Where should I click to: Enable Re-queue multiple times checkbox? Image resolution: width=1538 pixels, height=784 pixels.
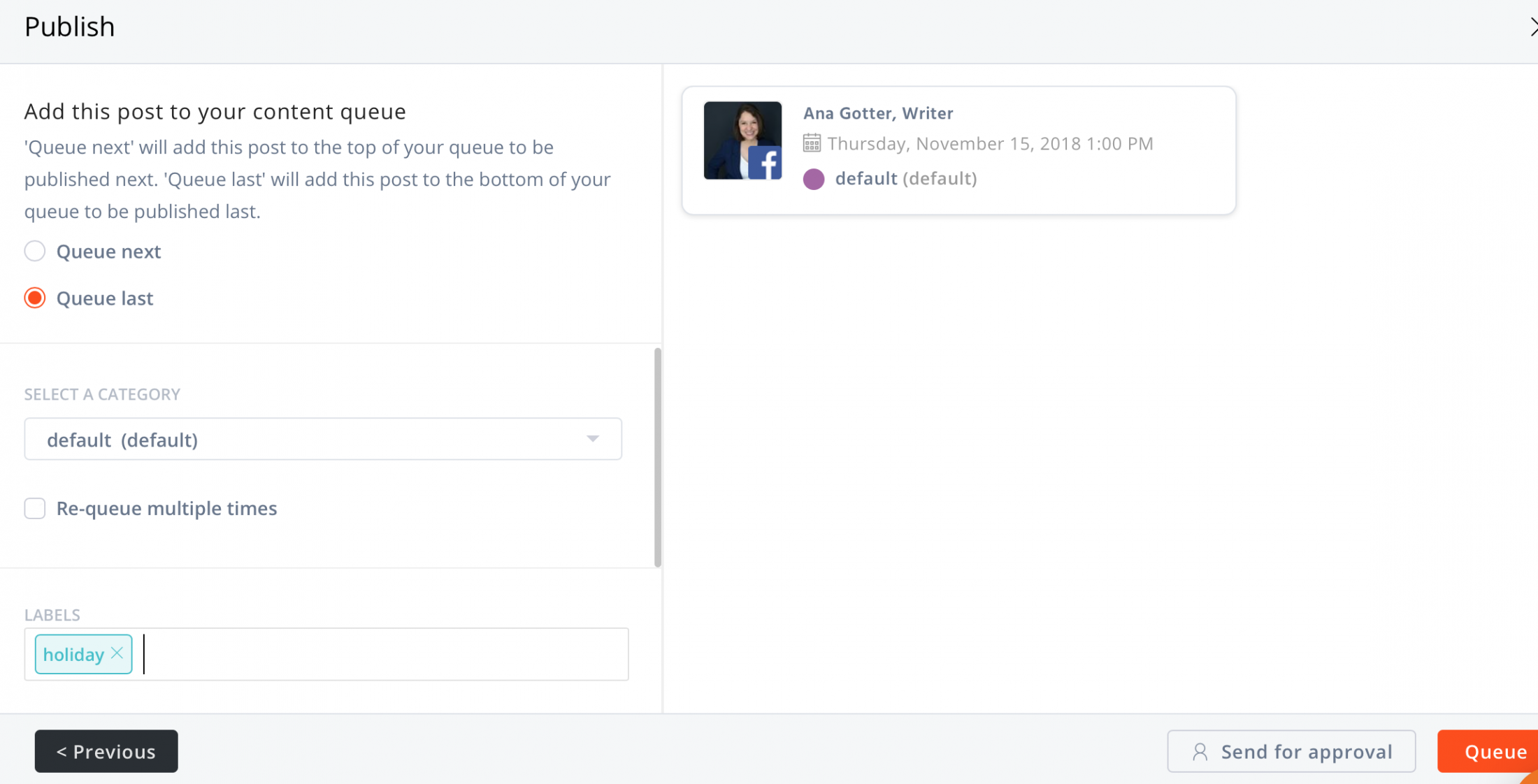tap(35, 509)
